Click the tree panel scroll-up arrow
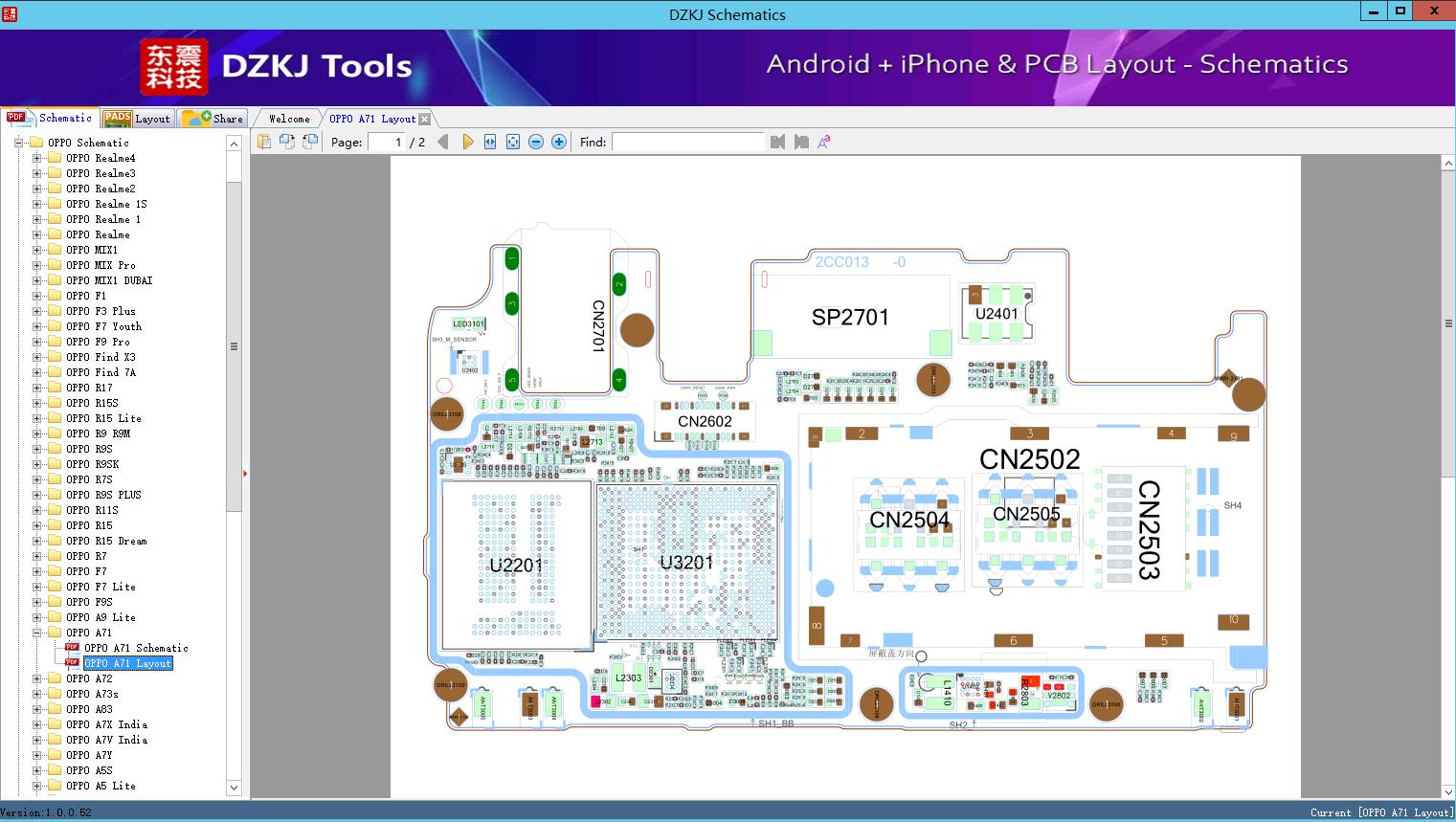This screenshot has height=822, width=1456. pyautogui.click(x=234, y=144)
